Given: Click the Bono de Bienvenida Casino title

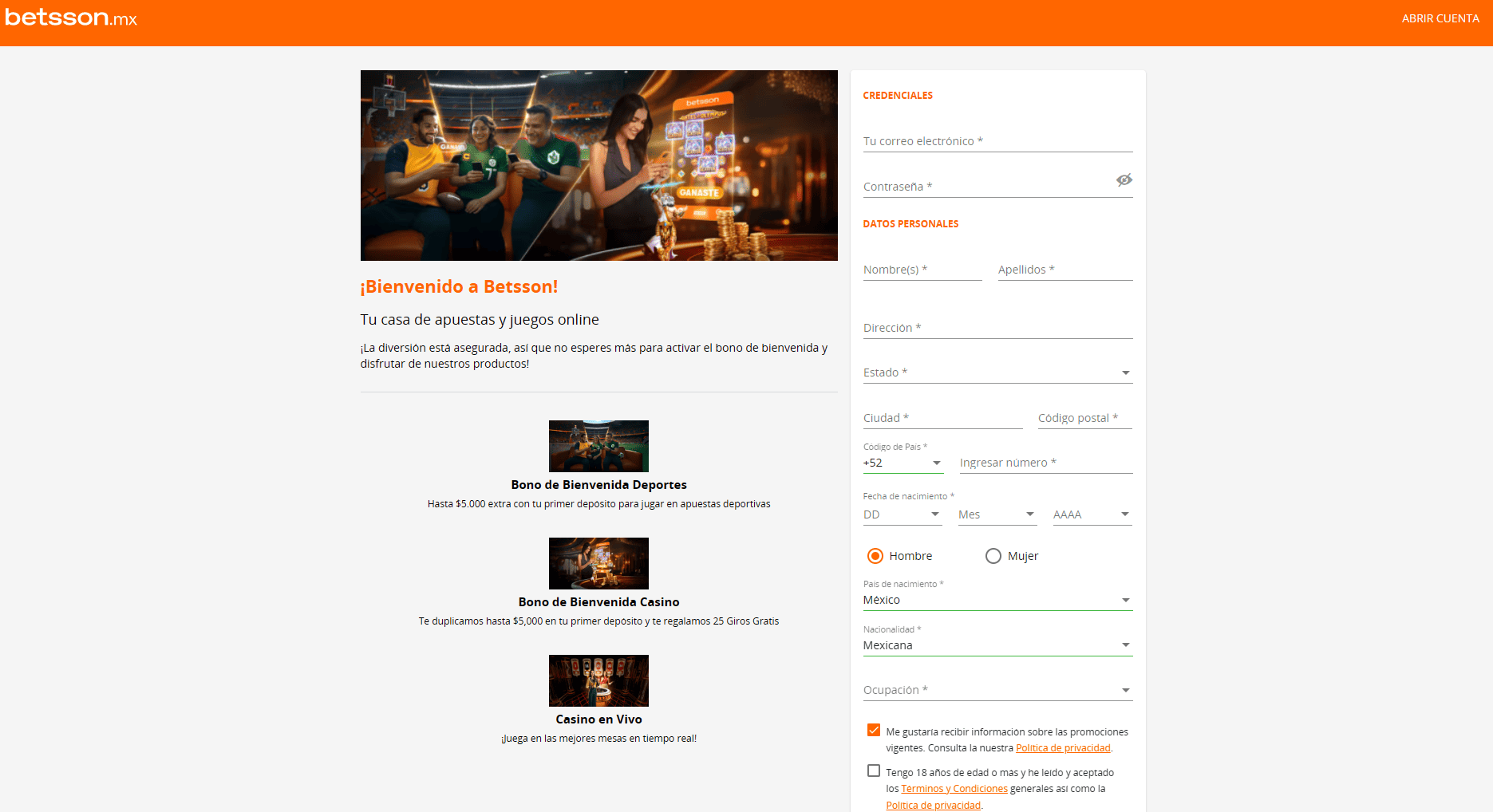Looking at the screenshot, I should pyautogui.click(x=598, y=602).
